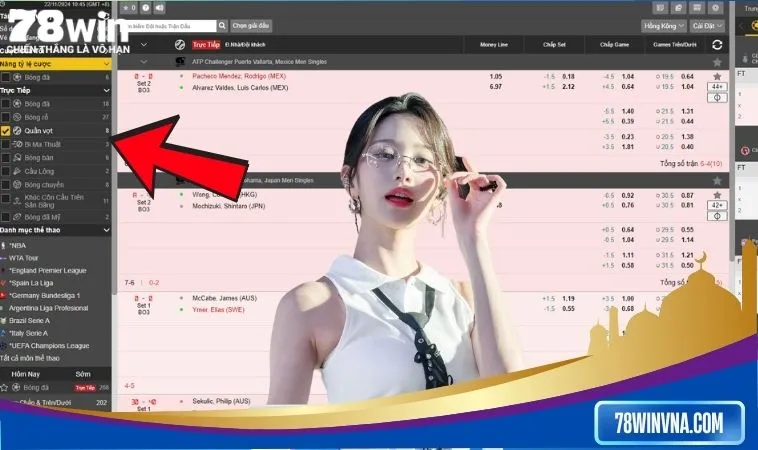
Task: Click the announcement speaker icon
Action: click(159, 8)
